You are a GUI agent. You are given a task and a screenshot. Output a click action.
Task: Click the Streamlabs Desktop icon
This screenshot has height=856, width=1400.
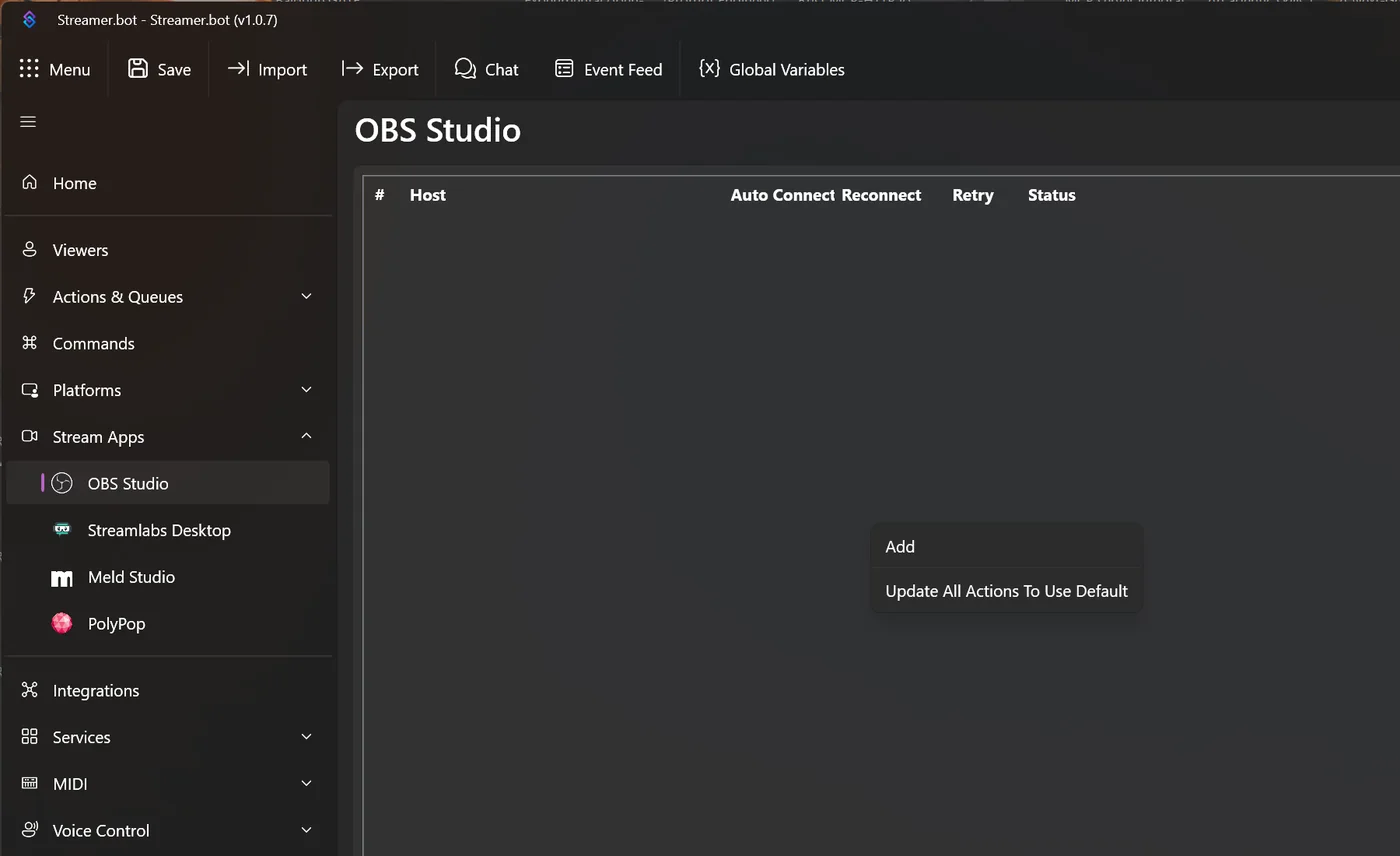point(62,530)
